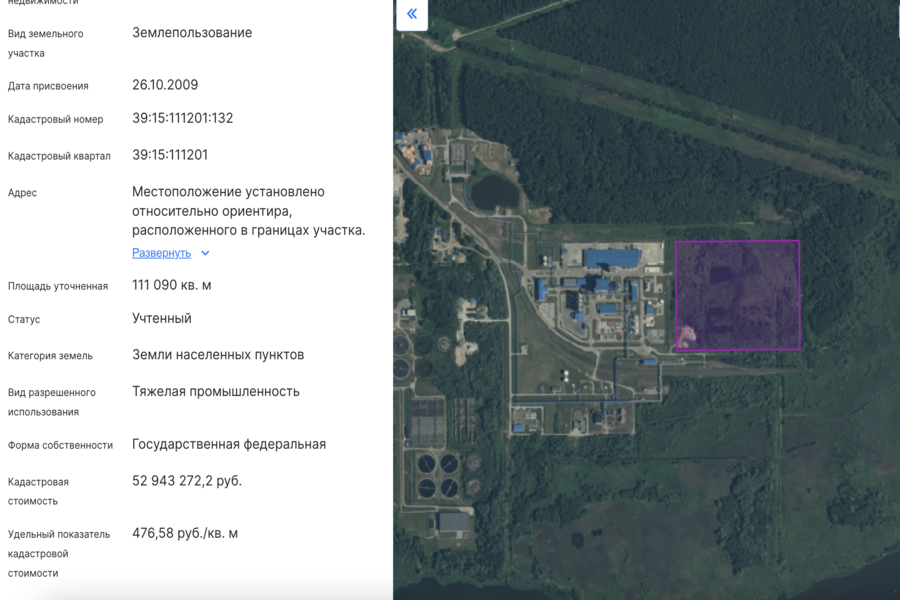Image resolution: width=900 pixels, height=600 pixels.
Task: Select the purple highlighted land parcel
Action: 737,295
